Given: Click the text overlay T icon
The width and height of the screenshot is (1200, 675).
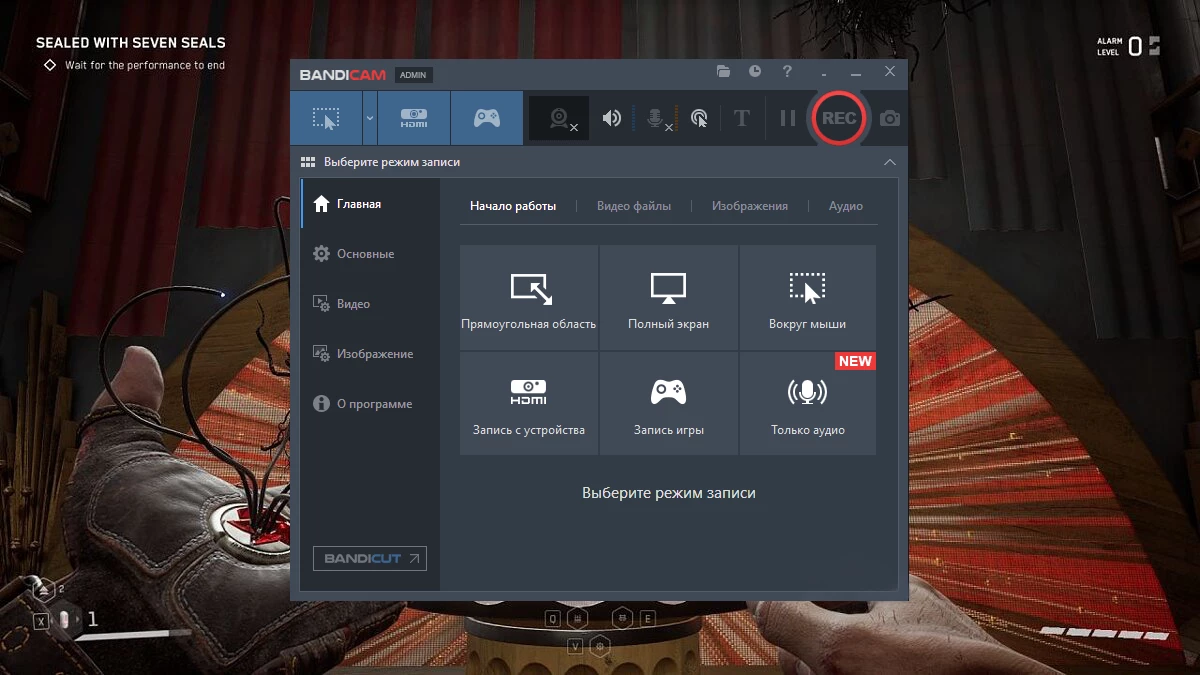Looking at the screenshot, I should [741, 119].
